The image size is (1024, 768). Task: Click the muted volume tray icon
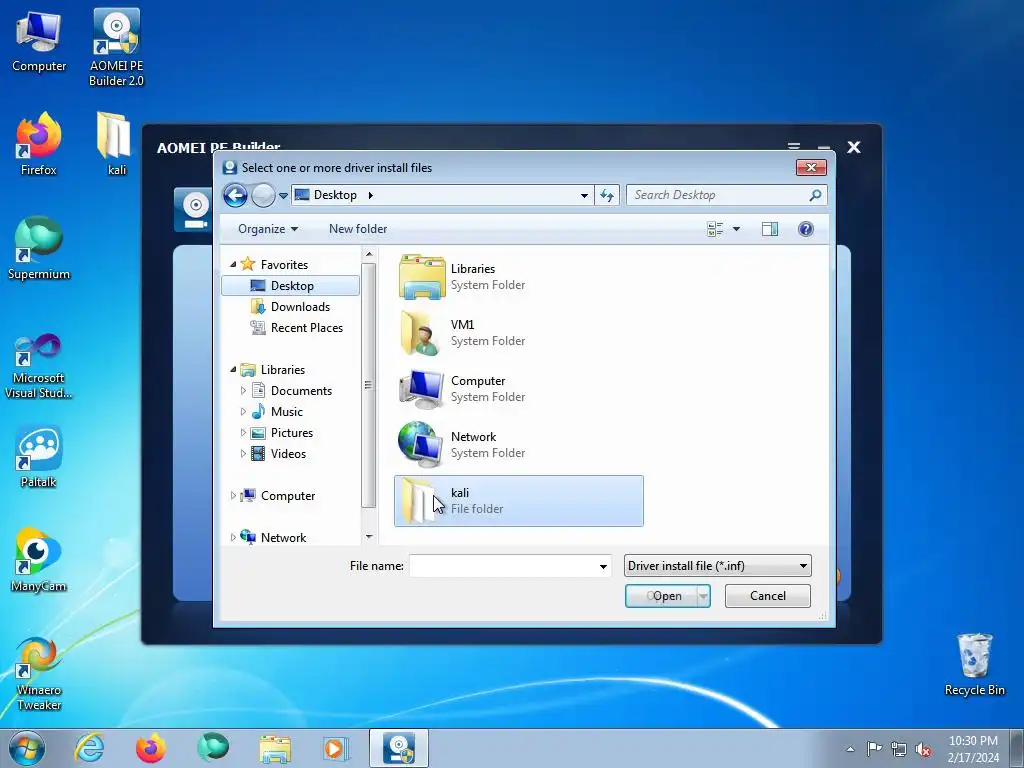pos(923,749)
